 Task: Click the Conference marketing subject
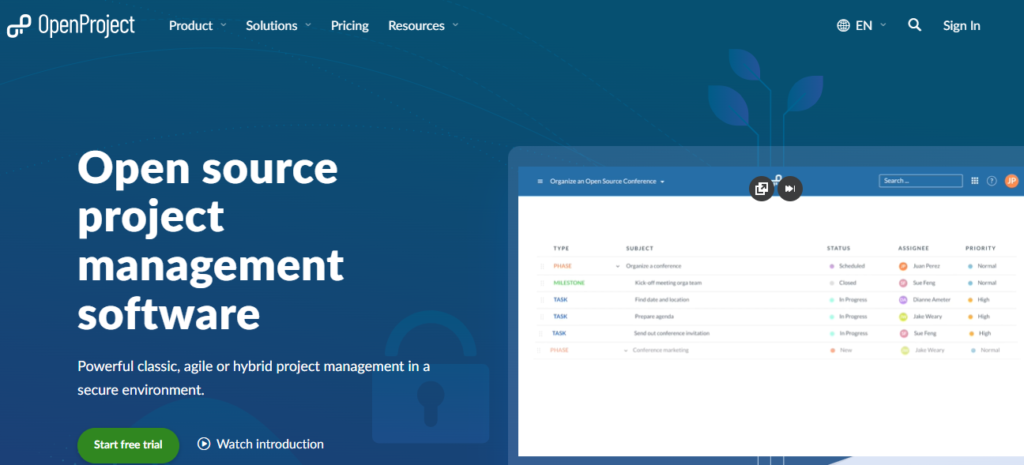pyautogui.click(x=660, y=350)
